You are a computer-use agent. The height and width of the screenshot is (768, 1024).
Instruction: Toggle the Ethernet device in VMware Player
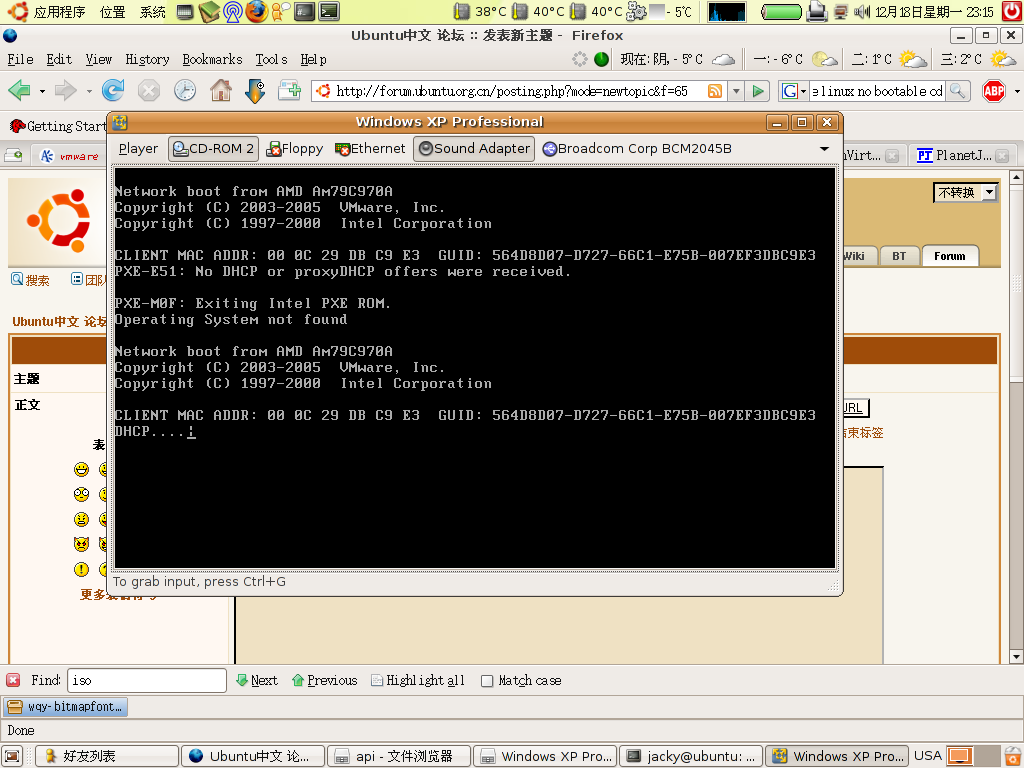pos(370,149)
